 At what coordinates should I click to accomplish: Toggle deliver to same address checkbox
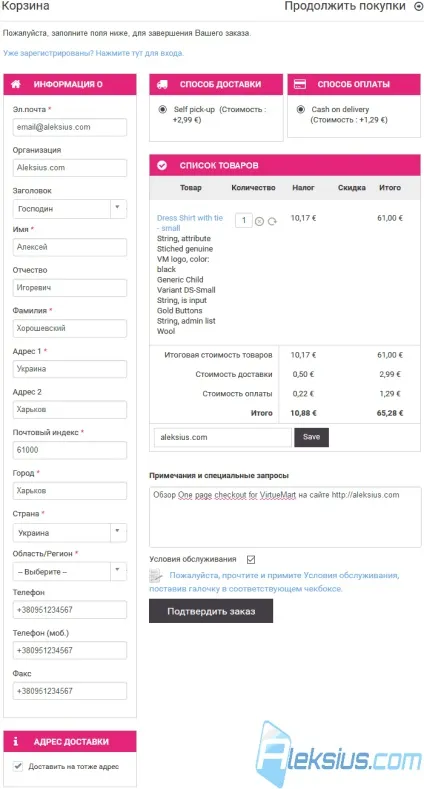click(x=18, y=766)
